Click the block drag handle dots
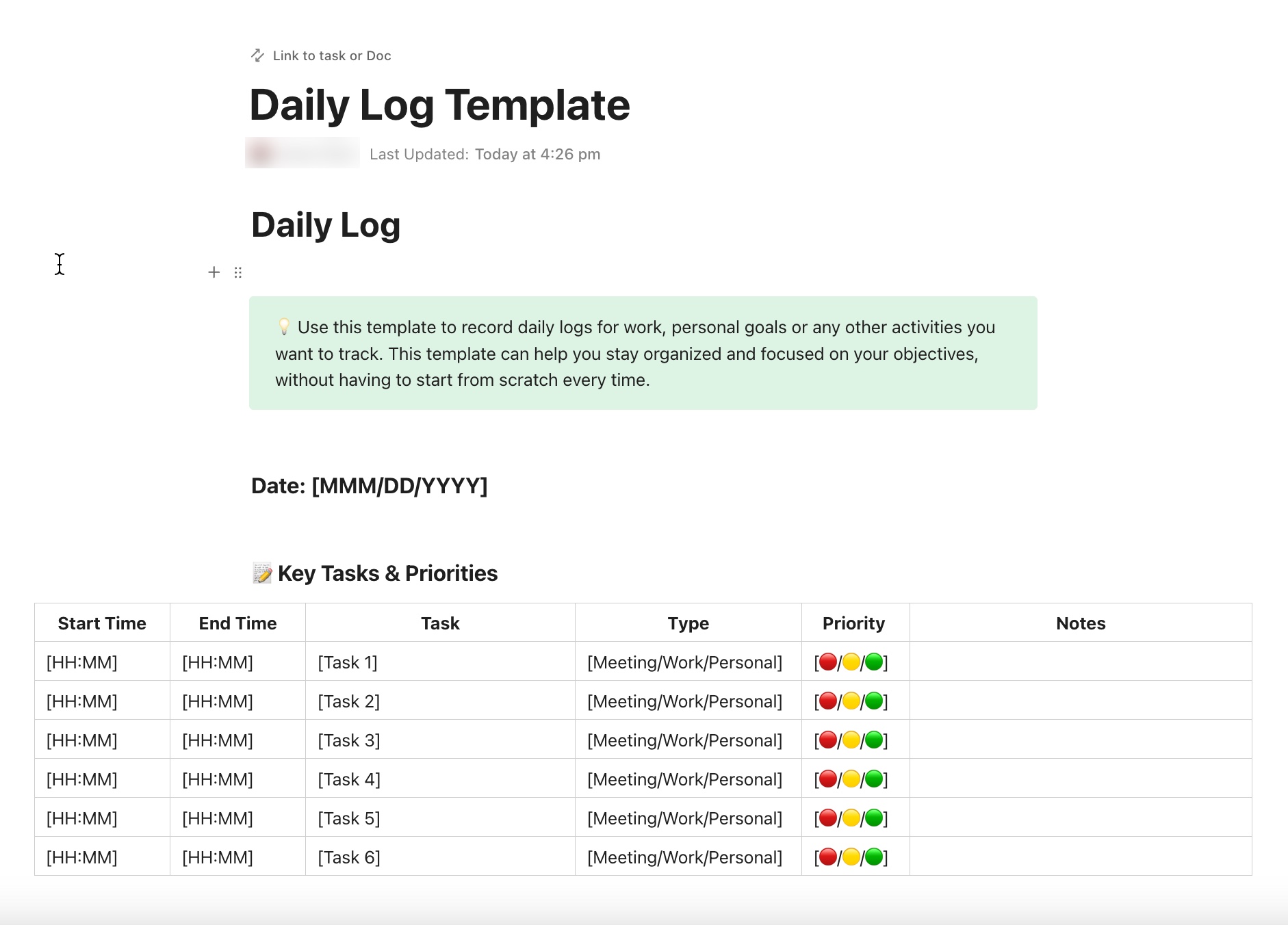1288x925 pixels. (x=237, y=272)
